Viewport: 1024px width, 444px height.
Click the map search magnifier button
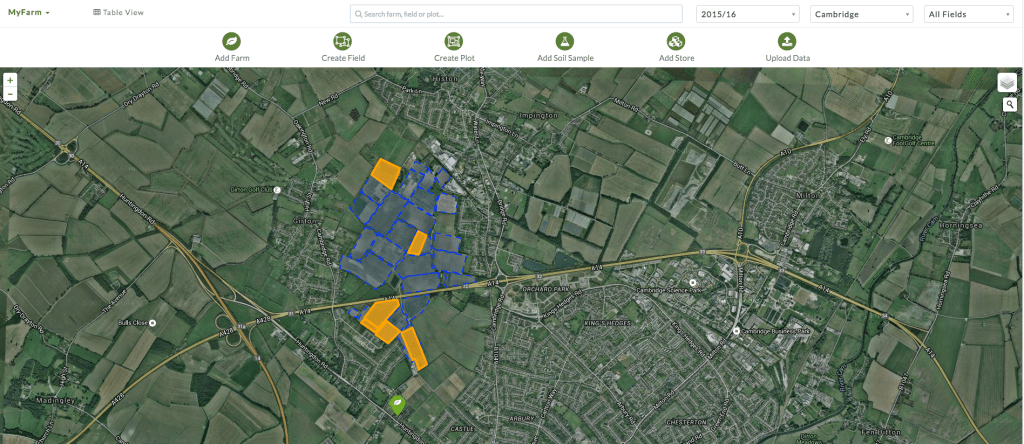1010,104
